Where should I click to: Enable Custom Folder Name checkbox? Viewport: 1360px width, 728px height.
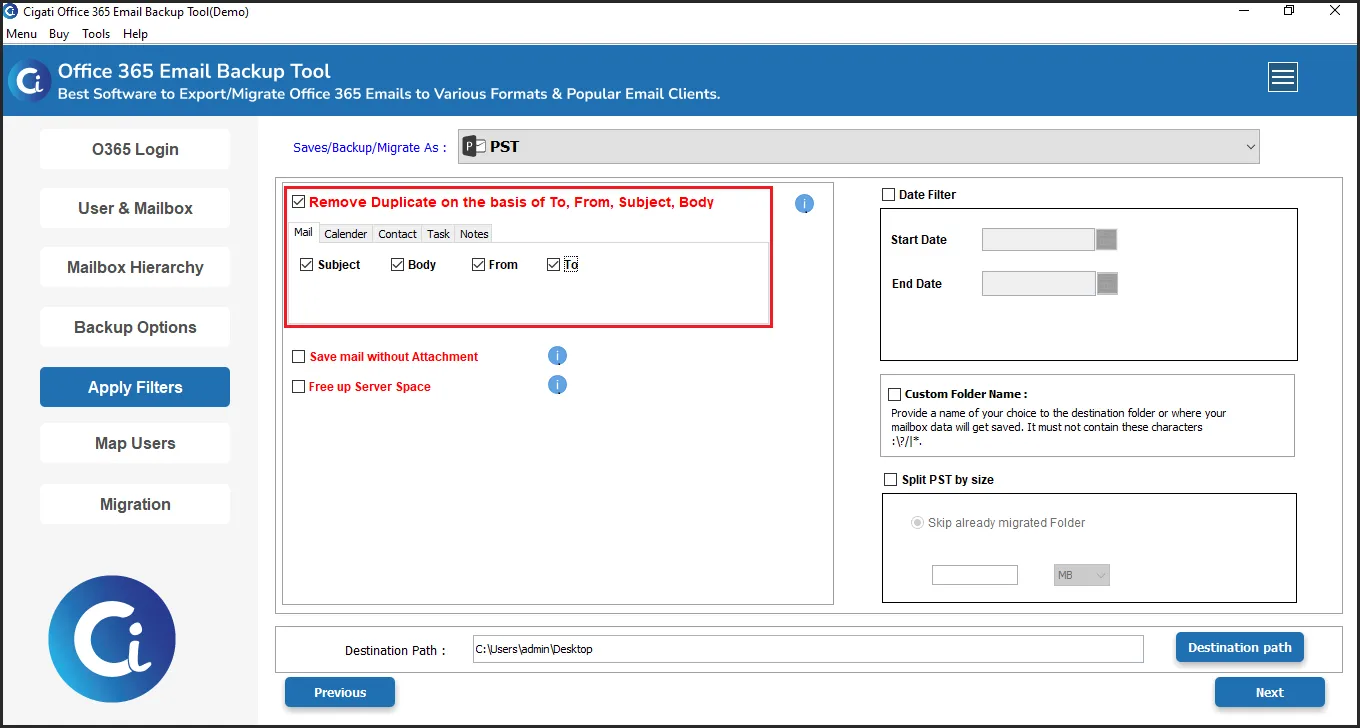click(x=894, y=394)
